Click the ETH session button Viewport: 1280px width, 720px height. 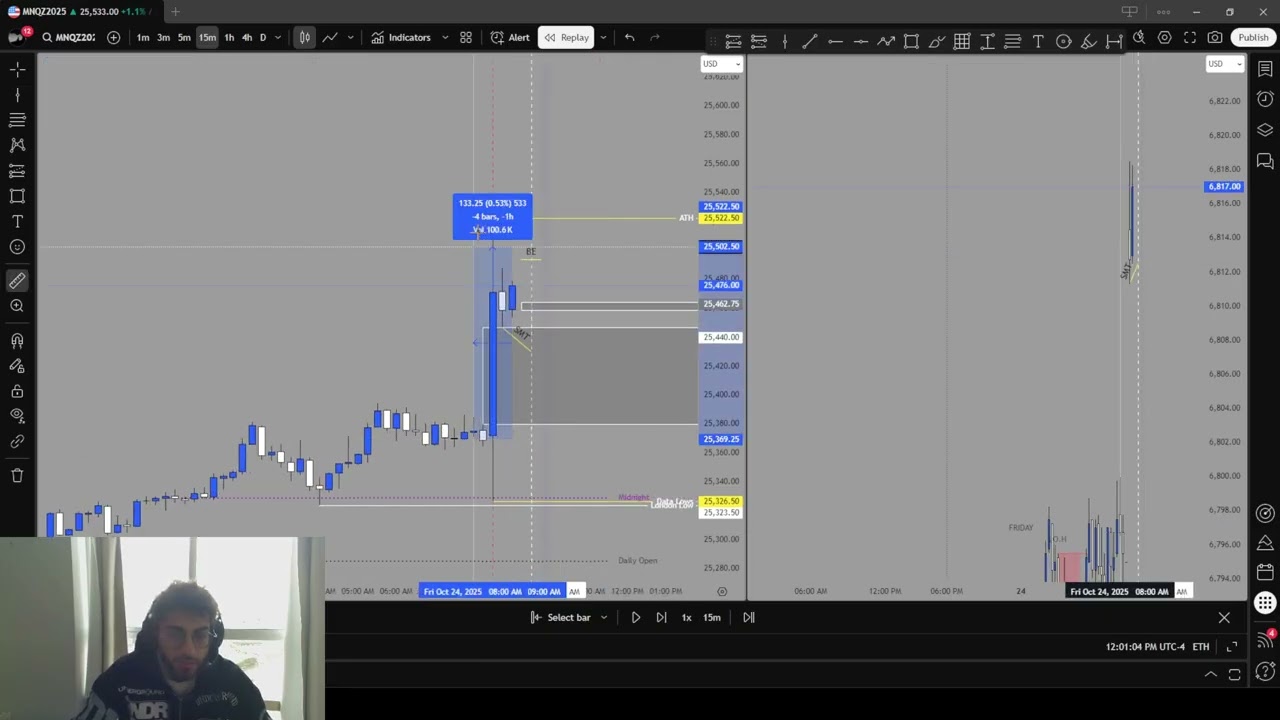(x=1201, y=646)
